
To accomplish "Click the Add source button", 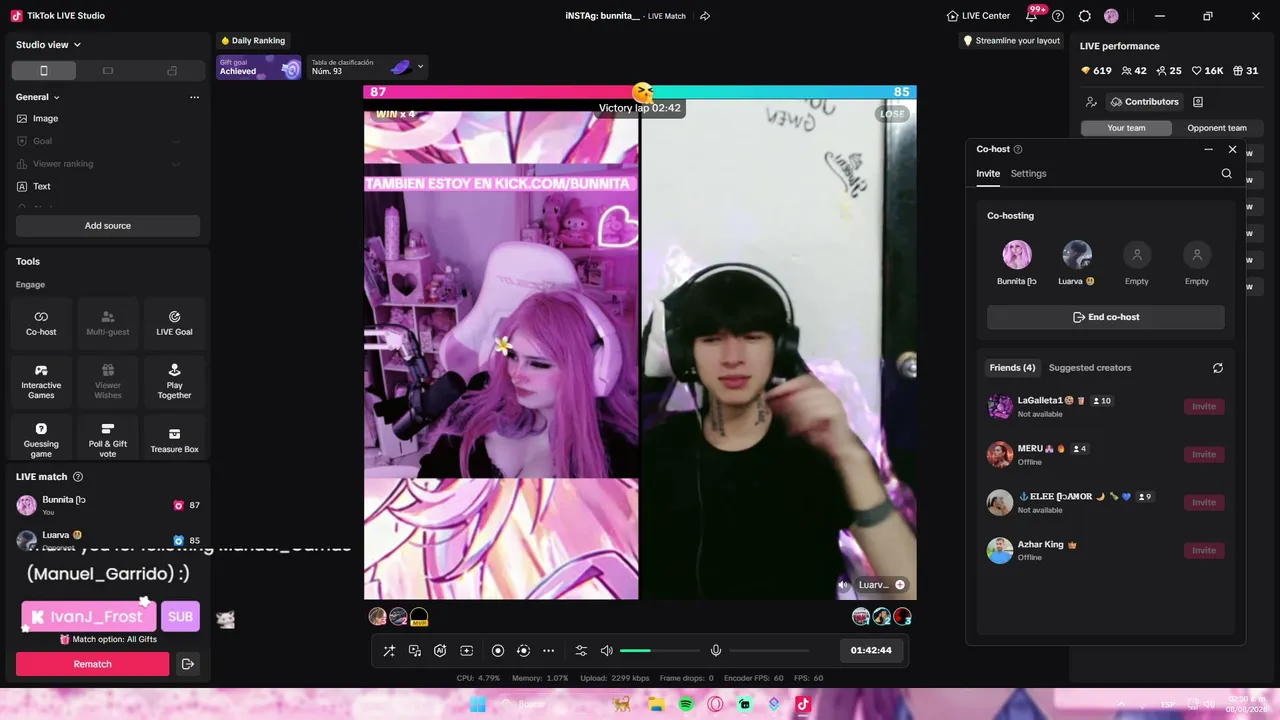I will point(108,226).
